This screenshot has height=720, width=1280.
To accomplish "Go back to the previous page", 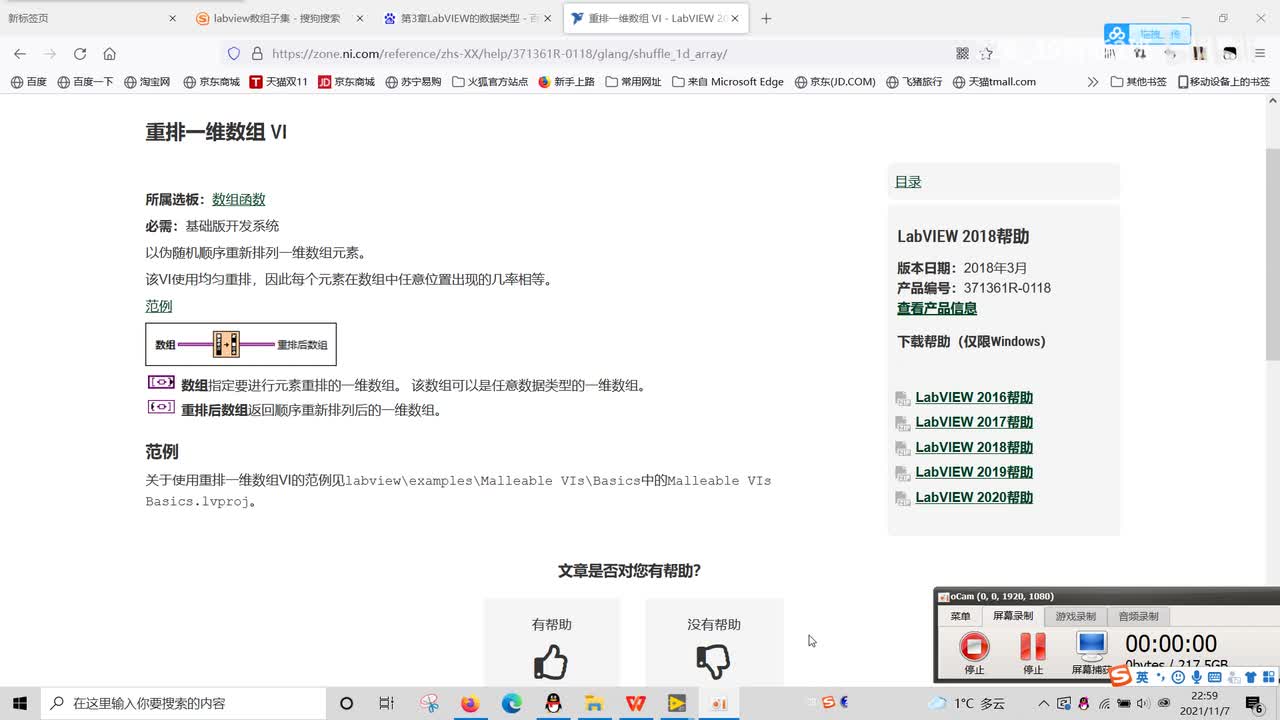I will pos(20,54).
